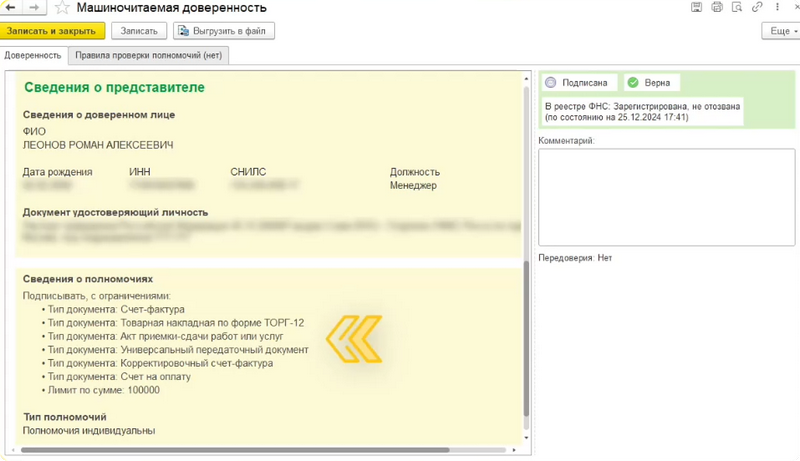The width and height of the screenshot is (800, 461).
Task: Click the green checkmark 'Верна' indicator
Action: click(650, 83)
